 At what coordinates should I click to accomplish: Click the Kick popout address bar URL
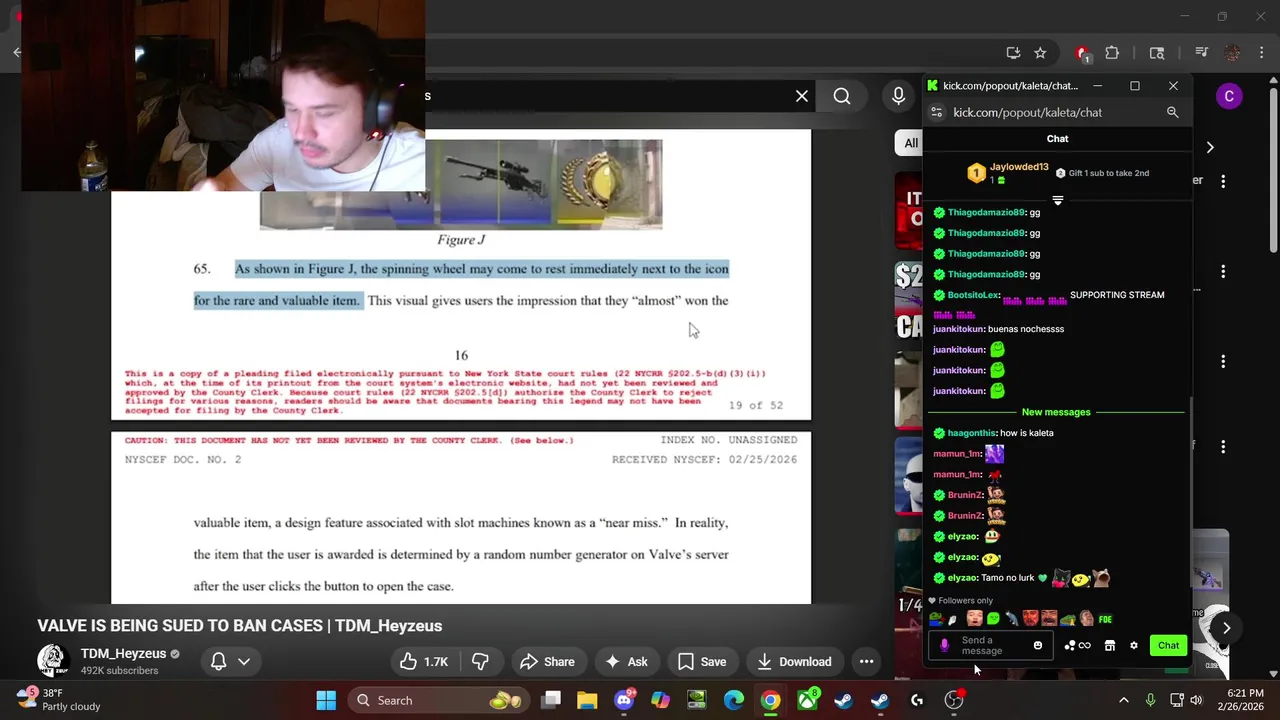click(1027, 112)
